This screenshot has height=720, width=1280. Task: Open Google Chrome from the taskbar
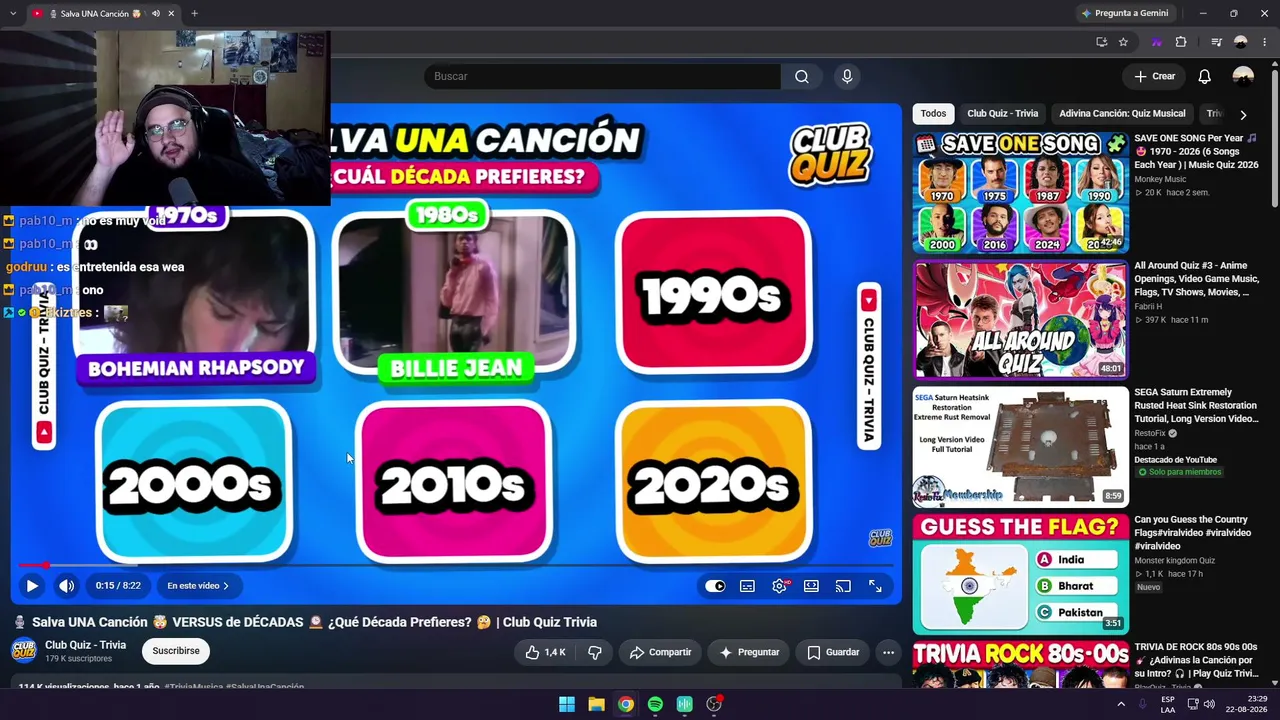pyautogui.click(x=625, y=704)
